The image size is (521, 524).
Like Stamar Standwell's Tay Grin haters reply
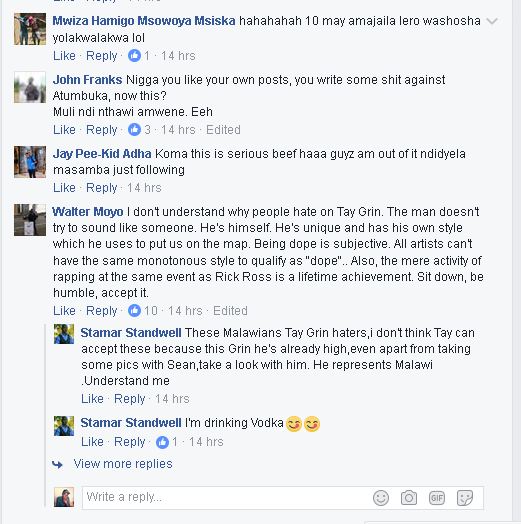92,399
